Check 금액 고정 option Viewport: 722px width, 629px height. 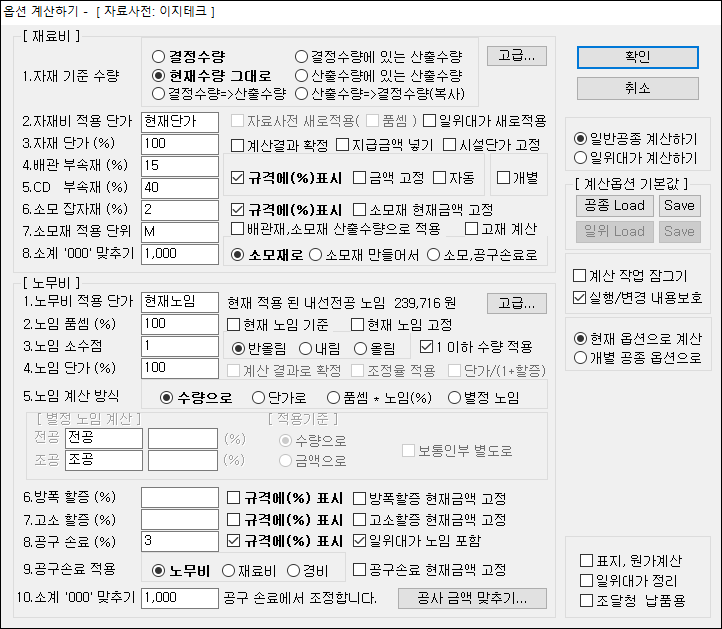[389, 178]
